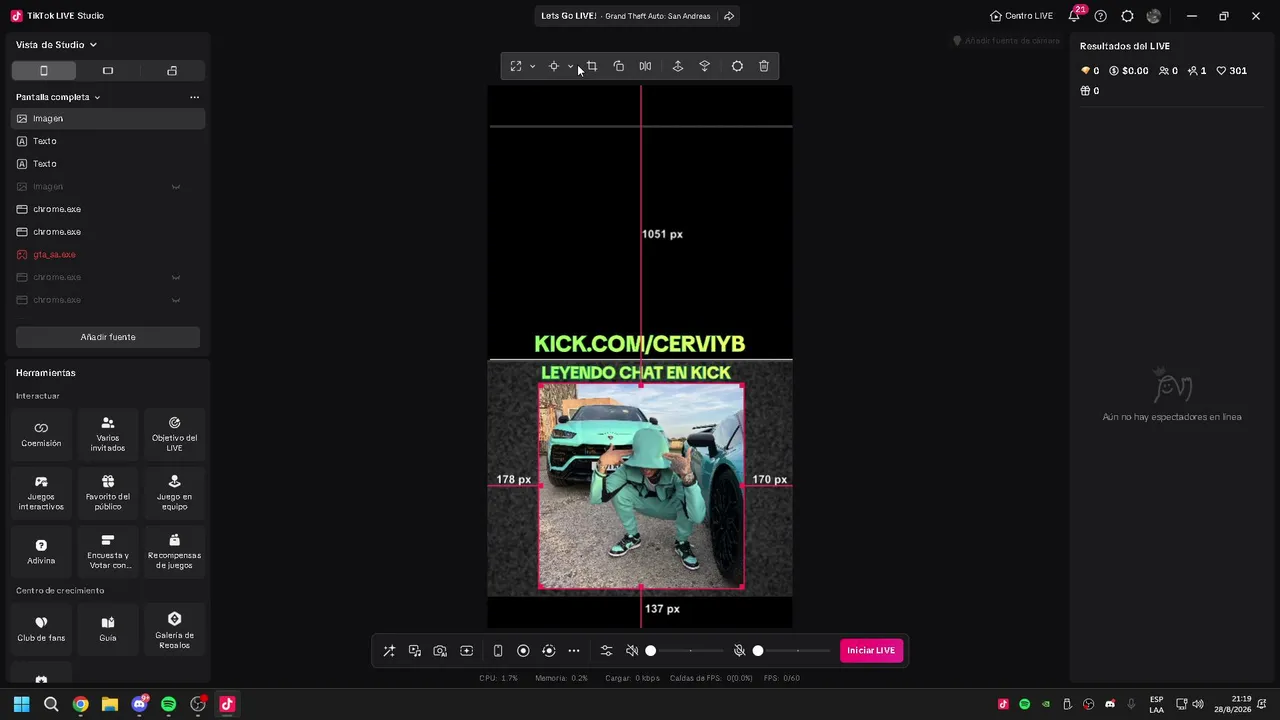The image size is (1280, 720).
Task: Open the fit-to-screen options dropdown arrow
Action: (x=532, y=66)
